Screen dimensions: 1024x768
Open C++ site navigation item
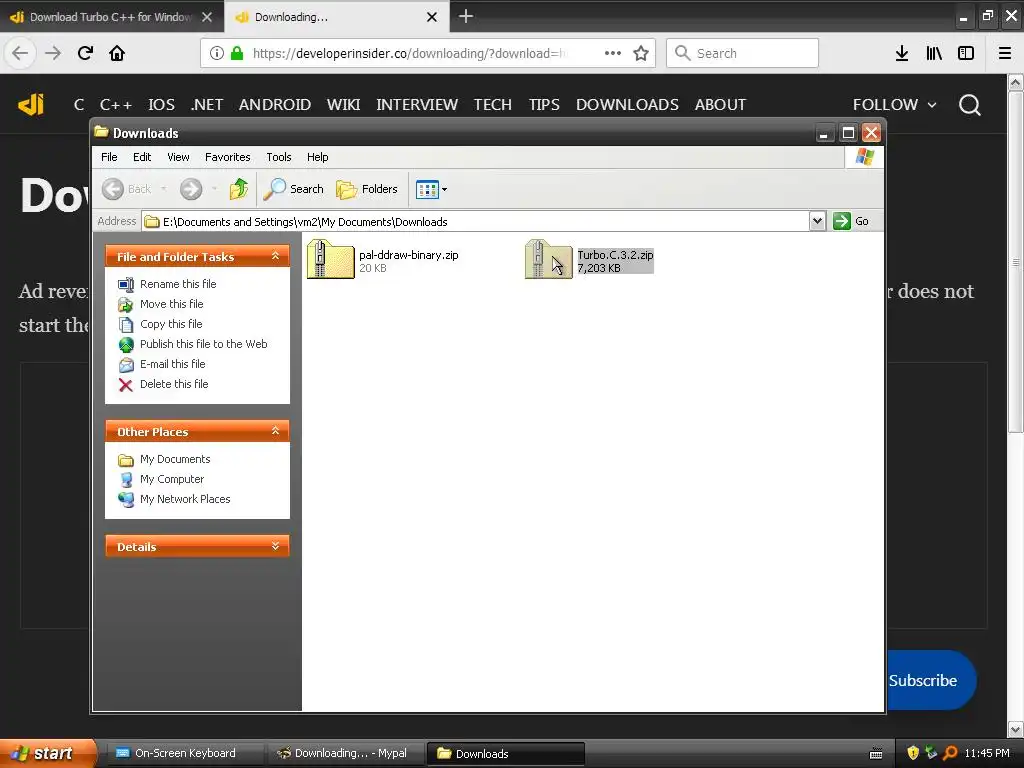click(x=116, y=104)
